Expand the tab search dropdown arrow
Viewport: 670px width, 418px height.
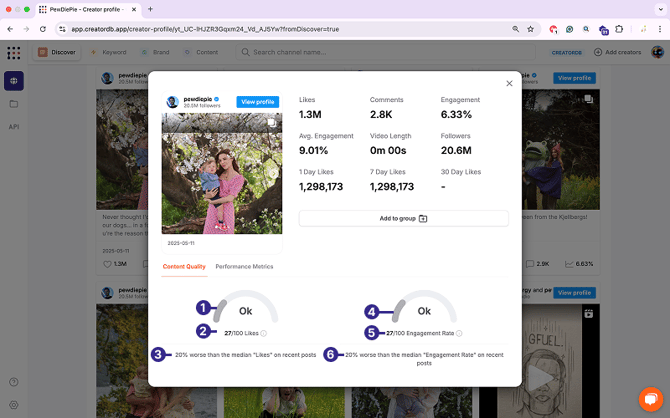click(661, 9)
